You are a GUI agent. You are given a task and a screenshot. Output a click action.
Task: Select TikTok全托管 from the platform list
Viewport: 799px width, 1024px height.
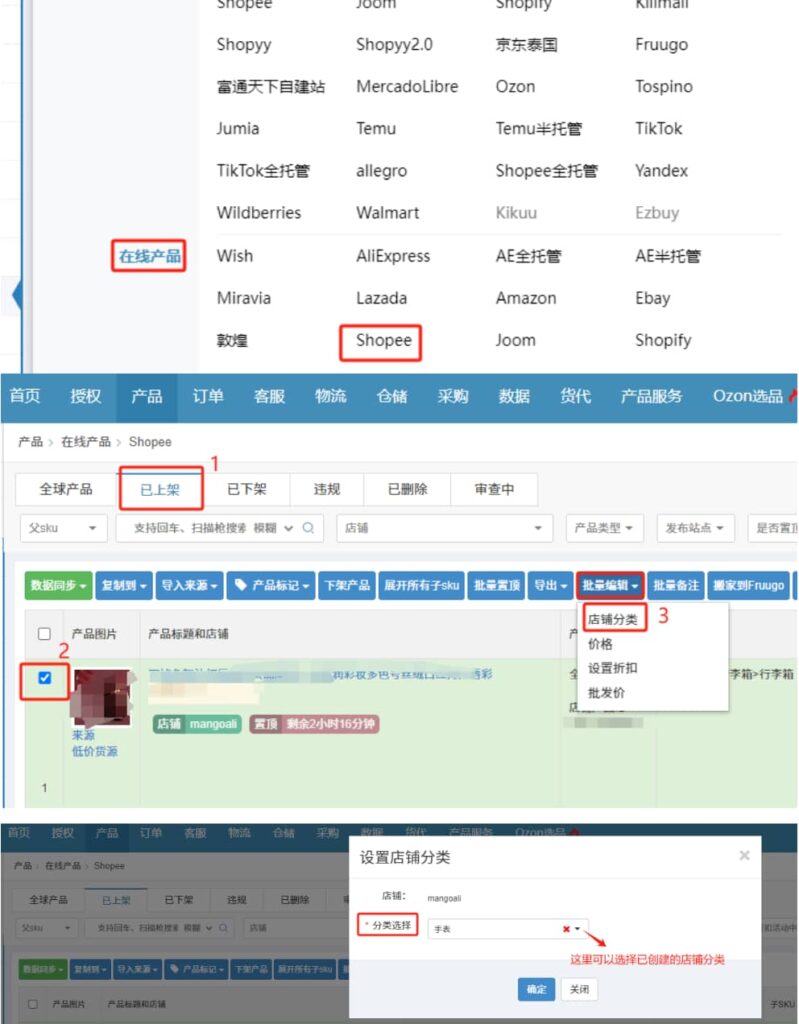click(x=263, y=170)
